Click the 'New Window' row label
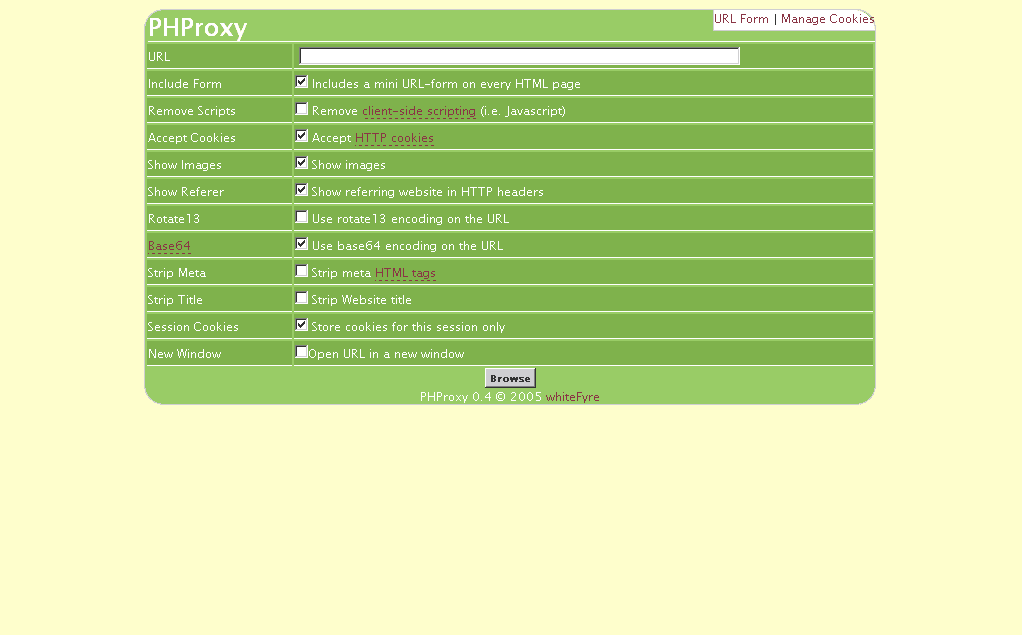This screenshot has width=1022, height=635. coord(184,354)
